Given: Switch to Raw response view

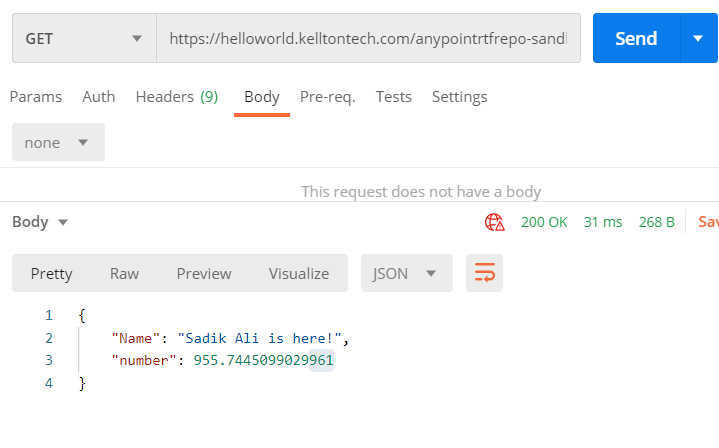Looking at the screenshot, I should [125, 273].
